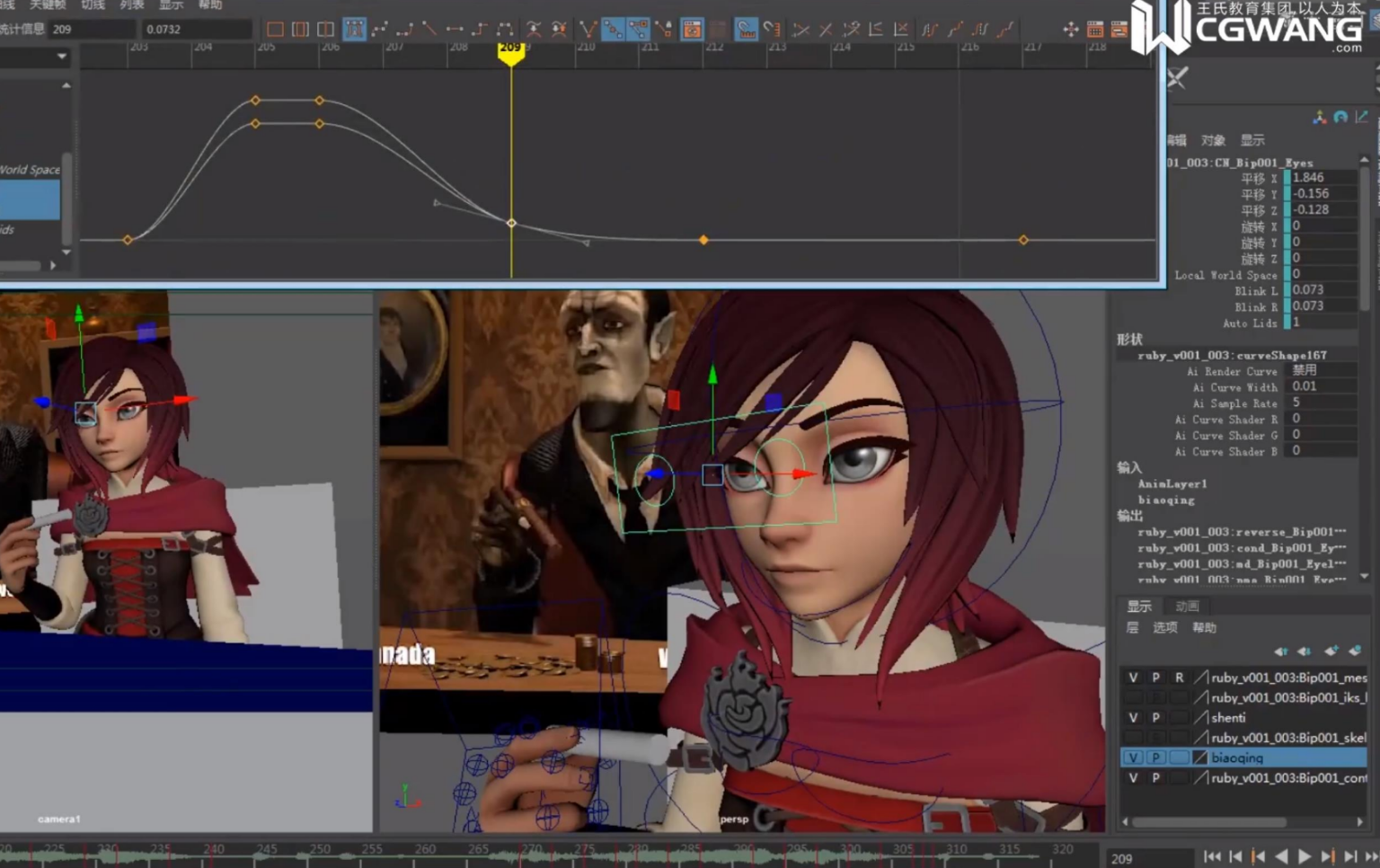Toggle visibility of ruby_v001_003:Bip001_cont layer
Viewport: 1380px width, 868px height.
(1133, 778)
